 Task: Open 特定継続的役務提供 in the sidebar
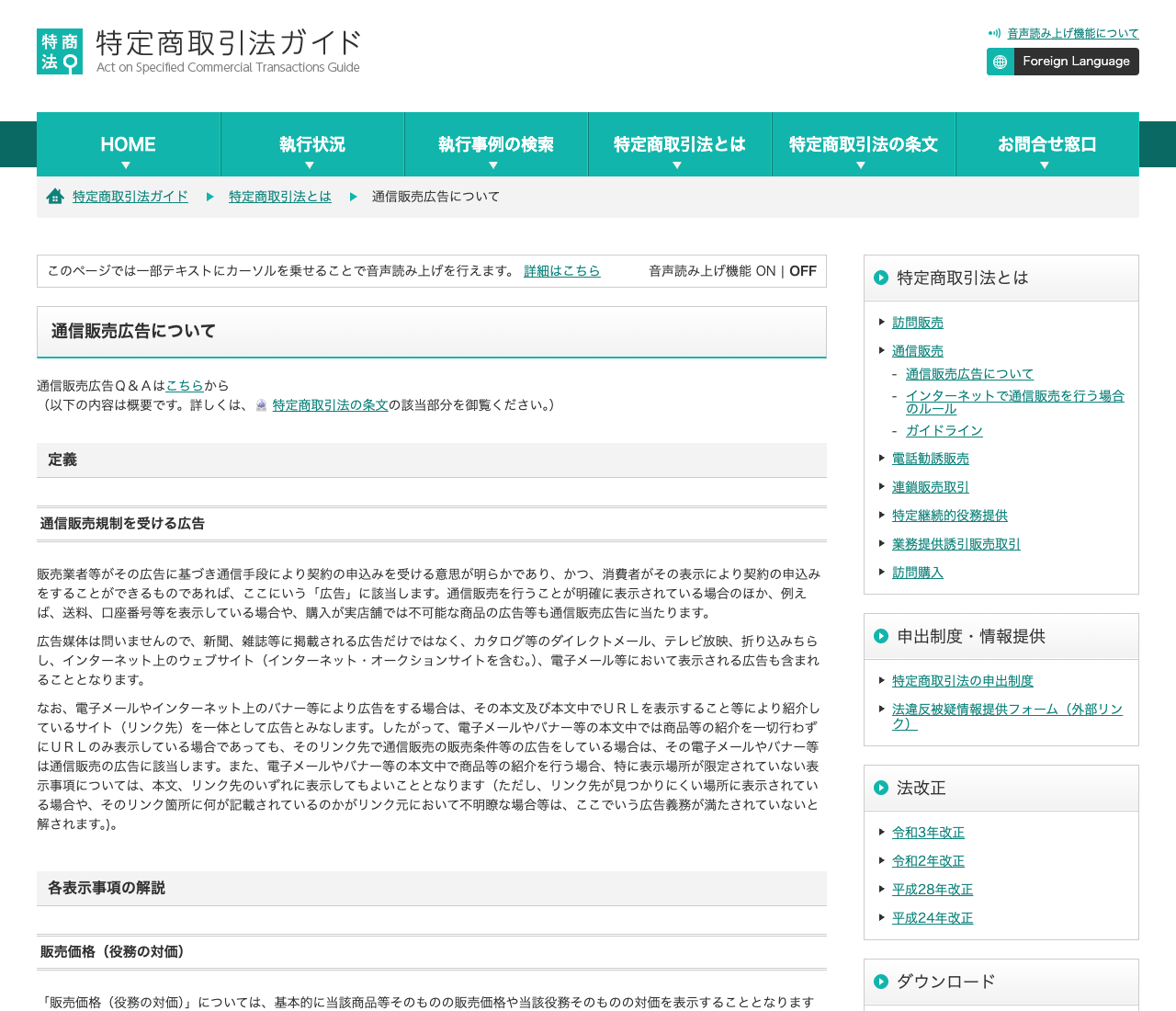pos(950,516)
